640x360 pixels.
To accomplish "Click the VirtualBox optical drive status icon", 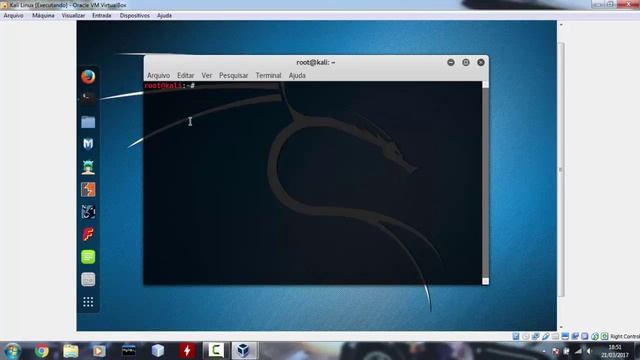I will pyautogui.click(x=526, y=336).
